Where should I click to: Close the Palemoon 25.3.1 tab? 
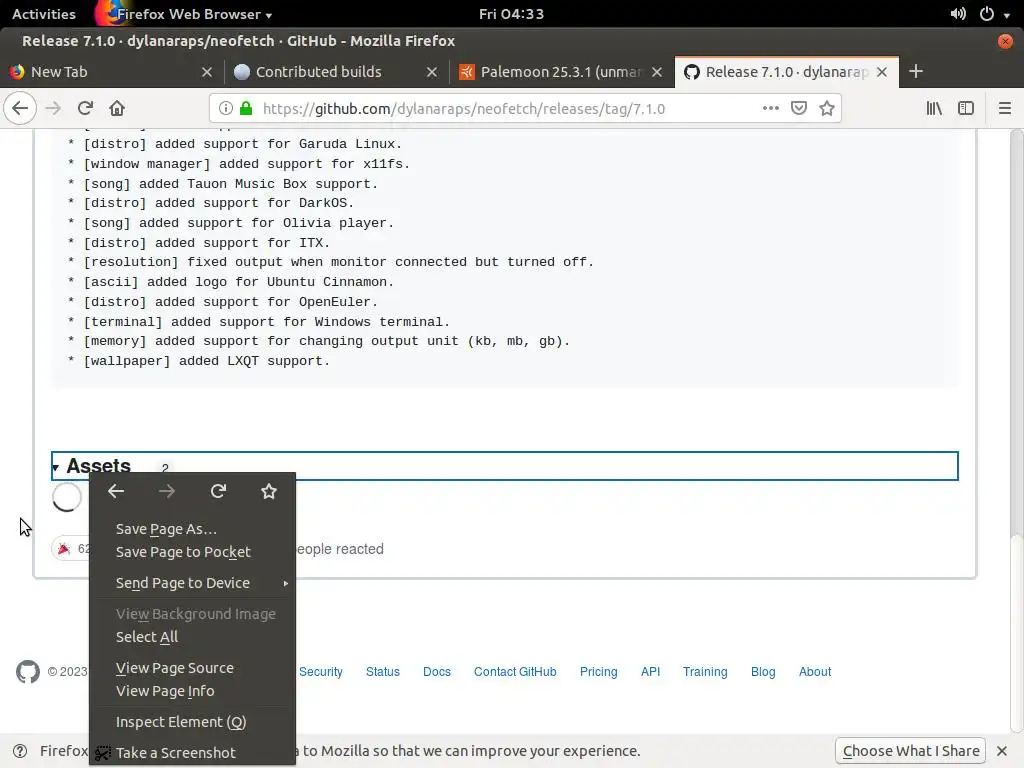[657, 72]
